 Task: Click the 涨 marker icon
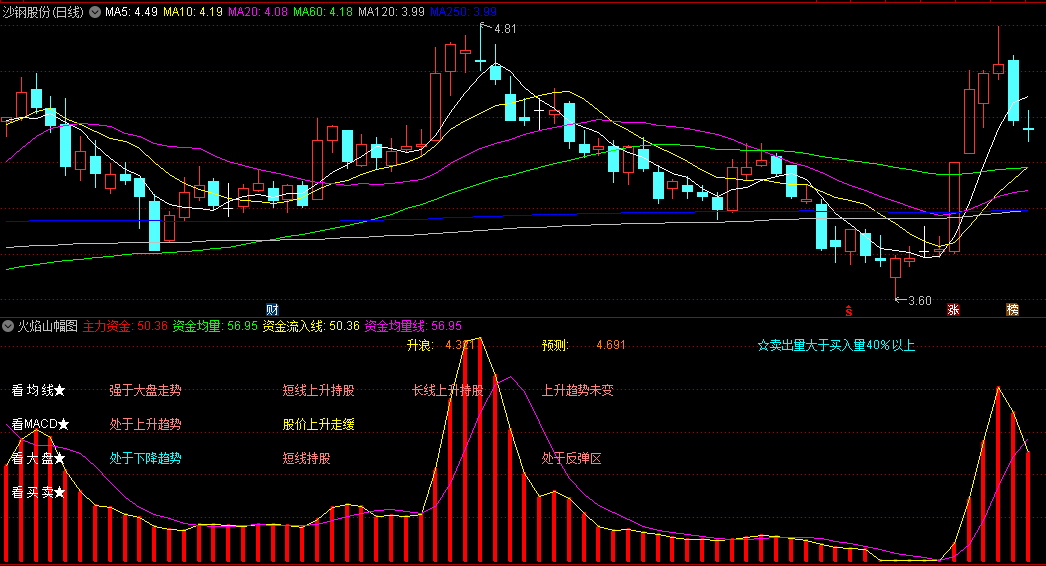pyautogui.click(x=953, y=310)
